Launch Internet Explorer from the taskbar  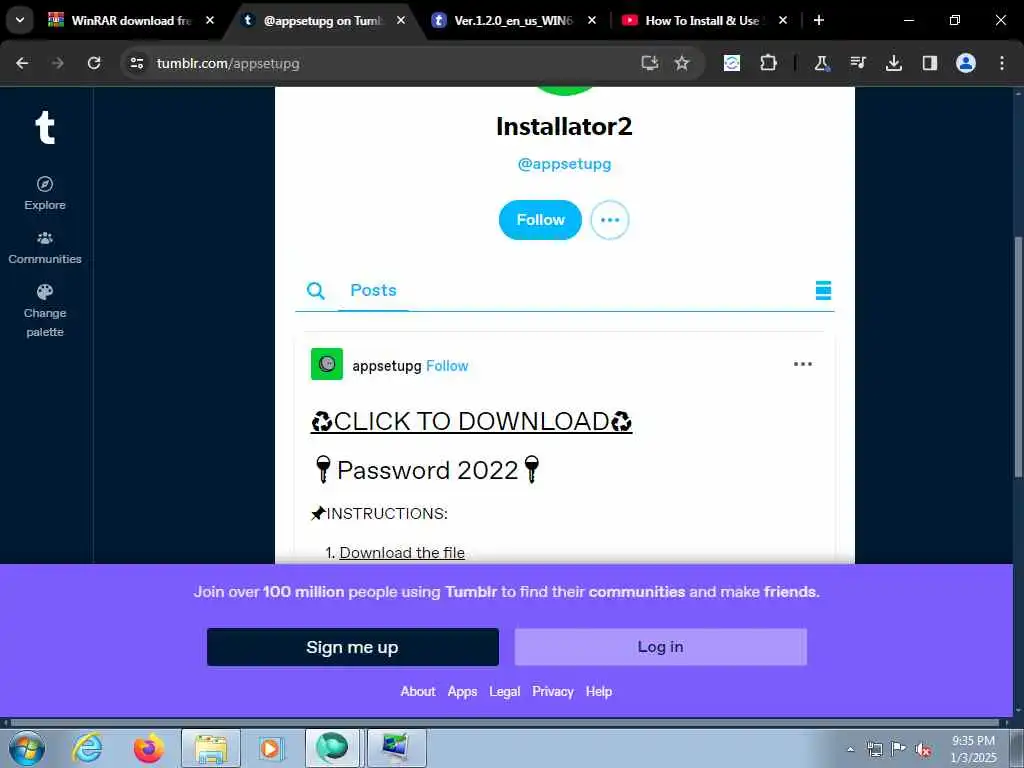coord(87,748)
